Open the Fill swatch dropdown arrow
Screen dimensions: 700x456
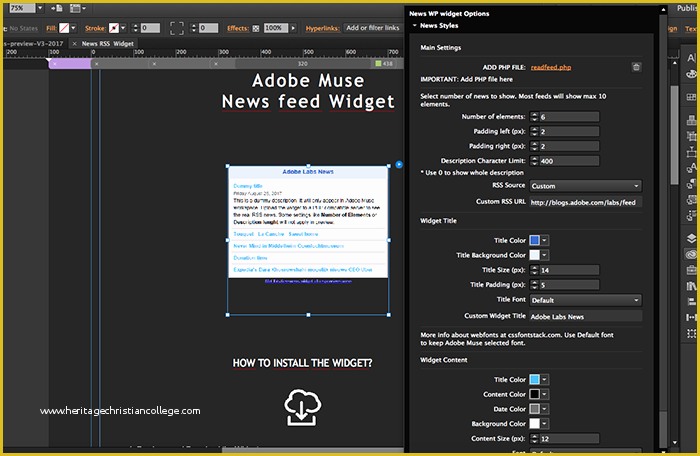click(x=73, y=28)
